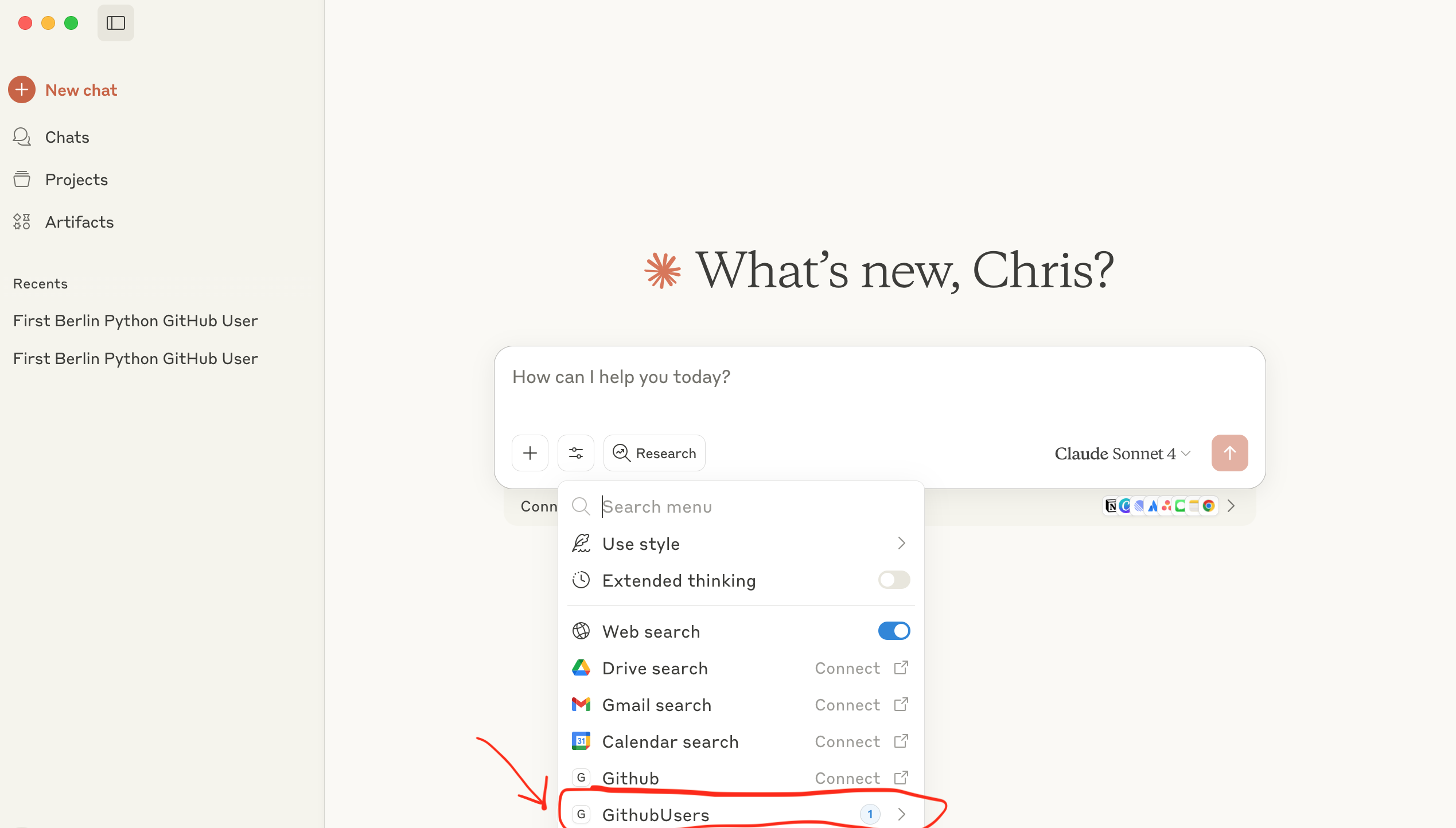Click the Projects box icon

coord(22,179)
